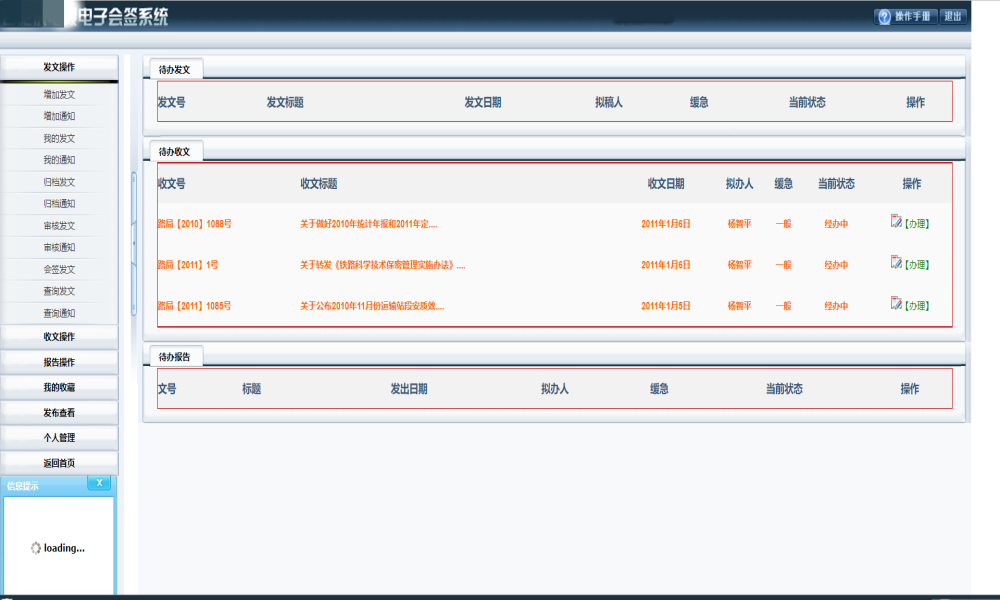Click the 退出 logout button
This screenshot has width=1000, height=600.
coord(953,17)
